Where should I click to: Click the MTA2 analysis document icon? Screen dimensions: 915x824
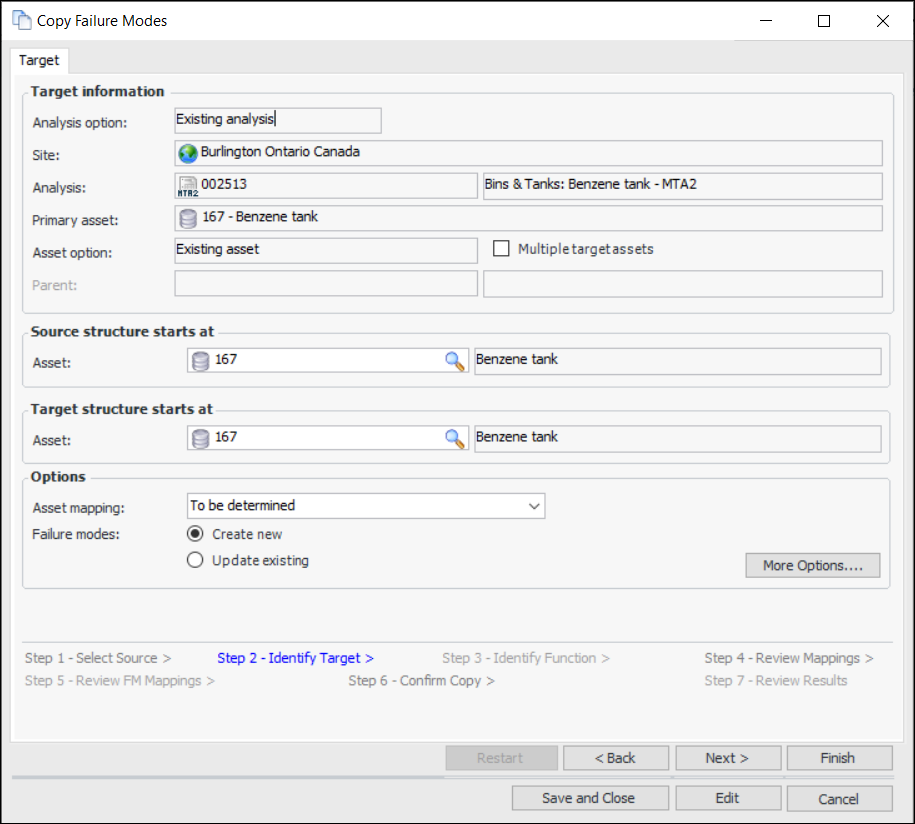[187, 186]
